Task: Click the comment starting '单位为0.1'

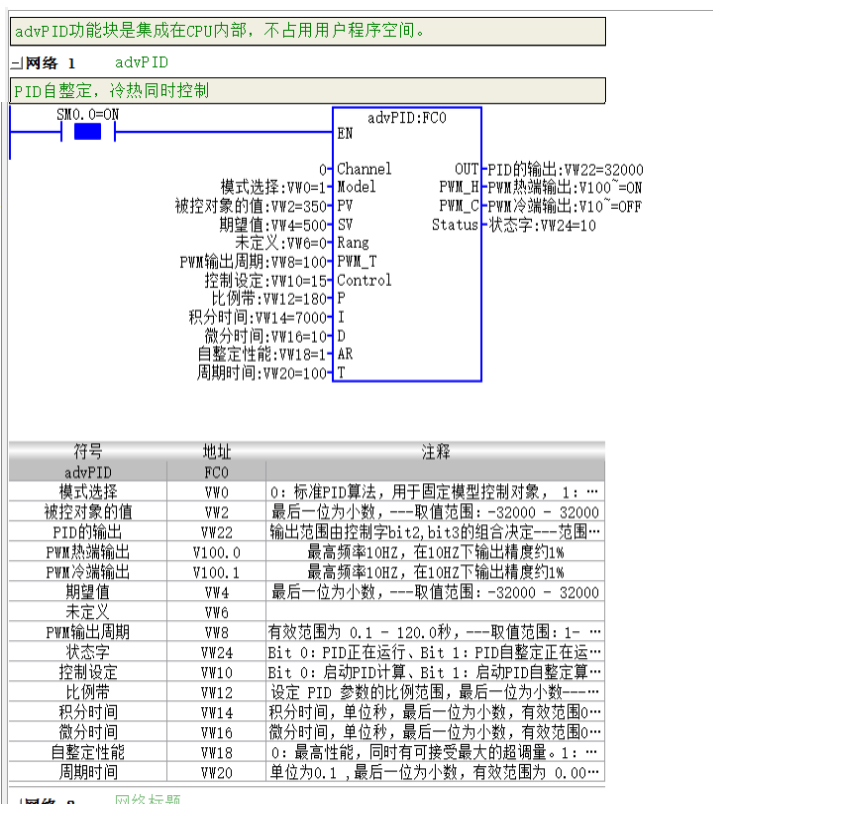Action: [x=435, y=773]
